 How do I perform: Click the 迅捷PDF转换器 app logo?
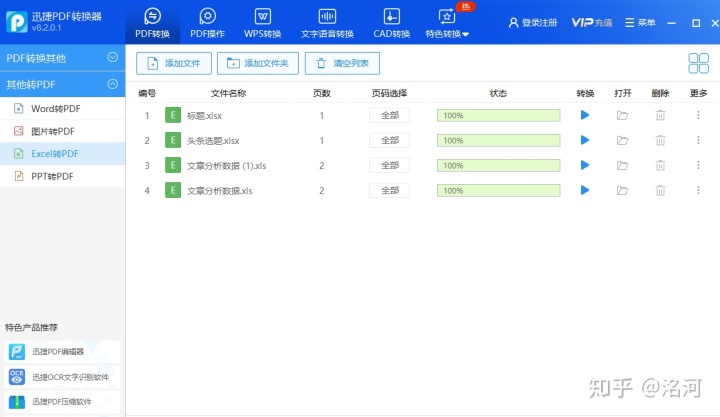17,22
